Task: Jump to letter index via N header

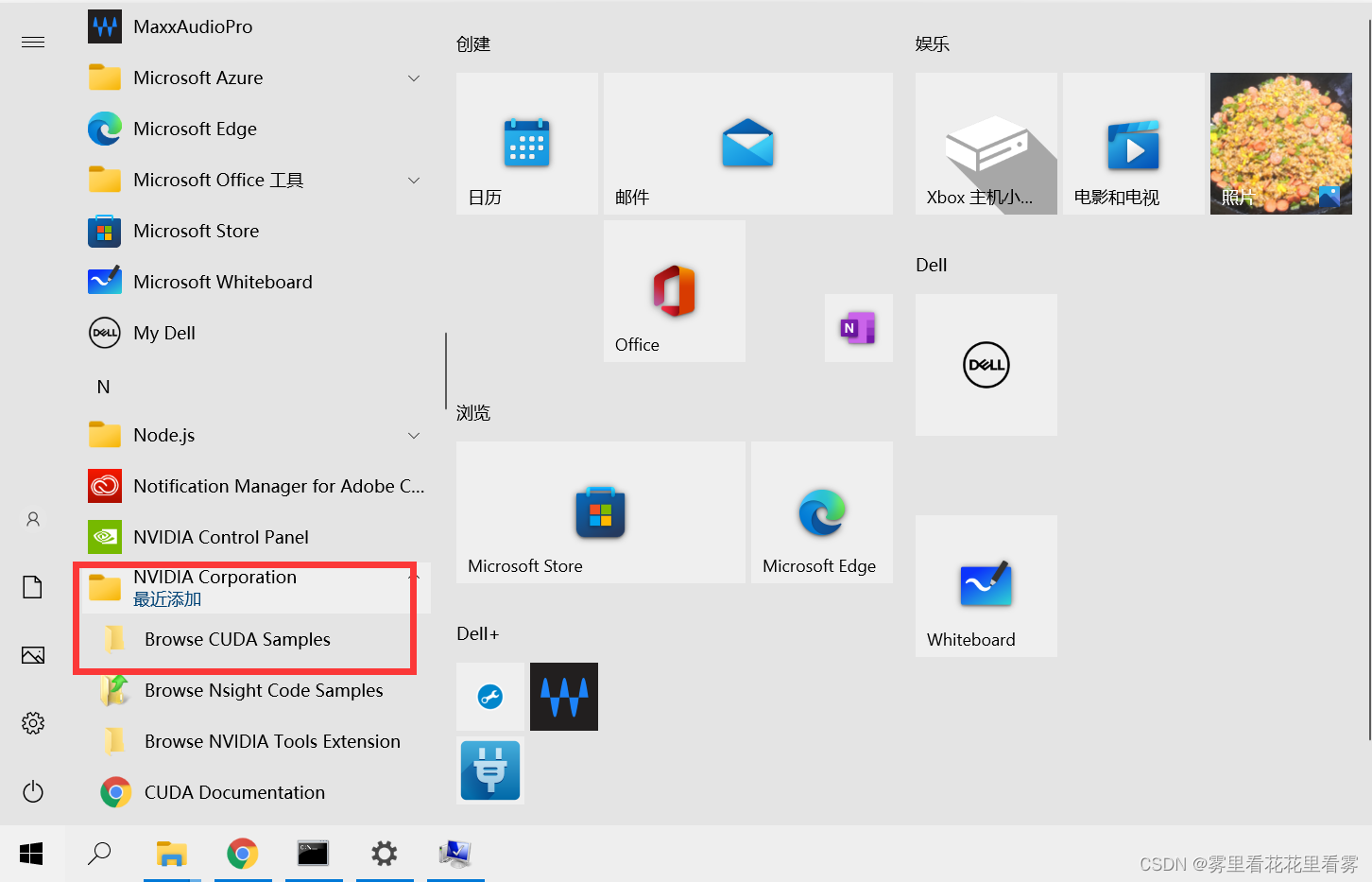Action: [104, 387]
